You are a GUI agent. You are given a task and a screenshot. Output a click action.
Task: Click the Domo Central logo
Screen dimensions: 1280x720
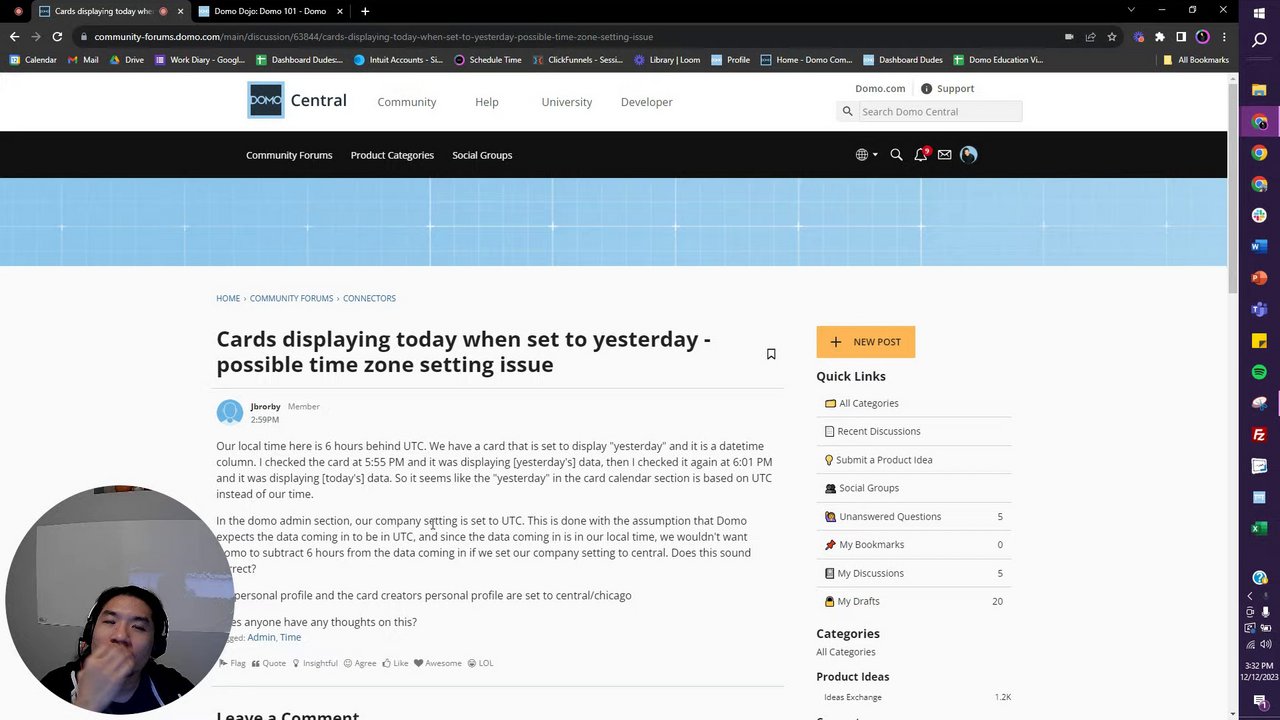(x=297, y=101)
